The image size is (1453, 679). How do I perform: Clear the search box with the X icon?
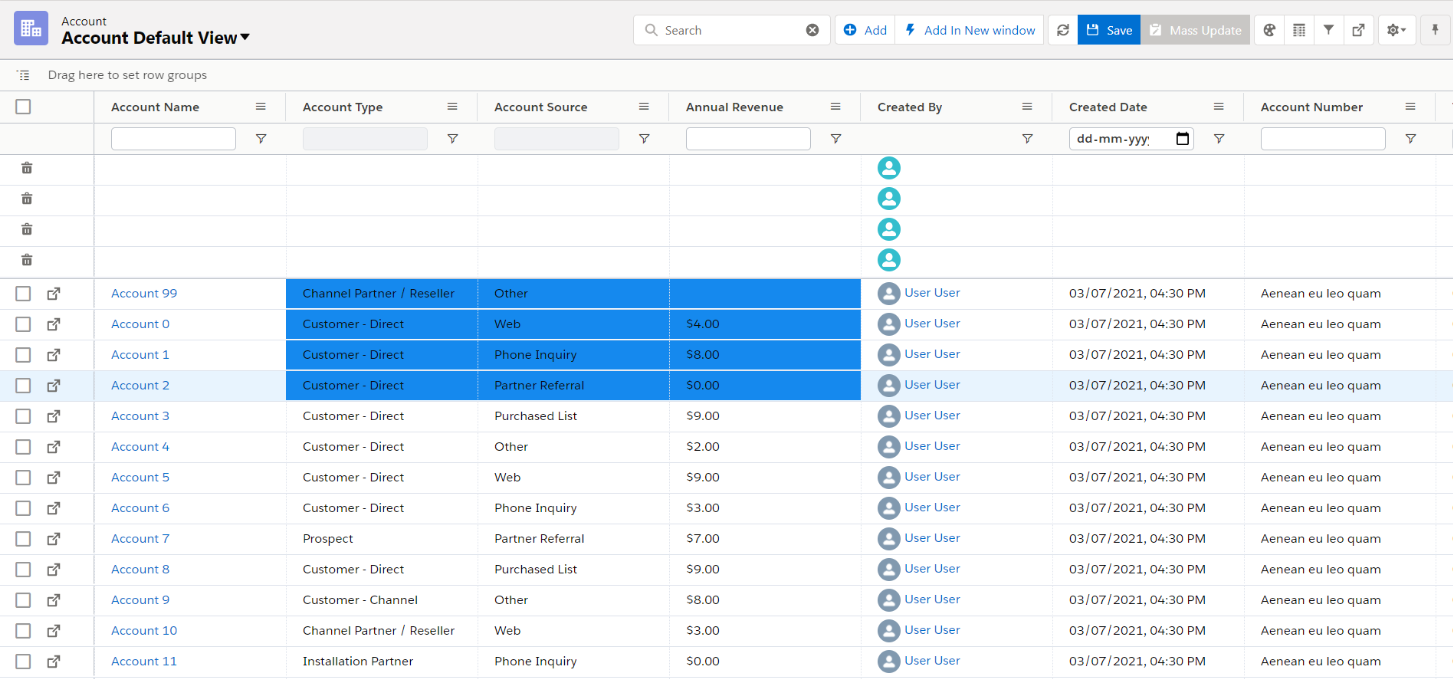coord(812,30)
